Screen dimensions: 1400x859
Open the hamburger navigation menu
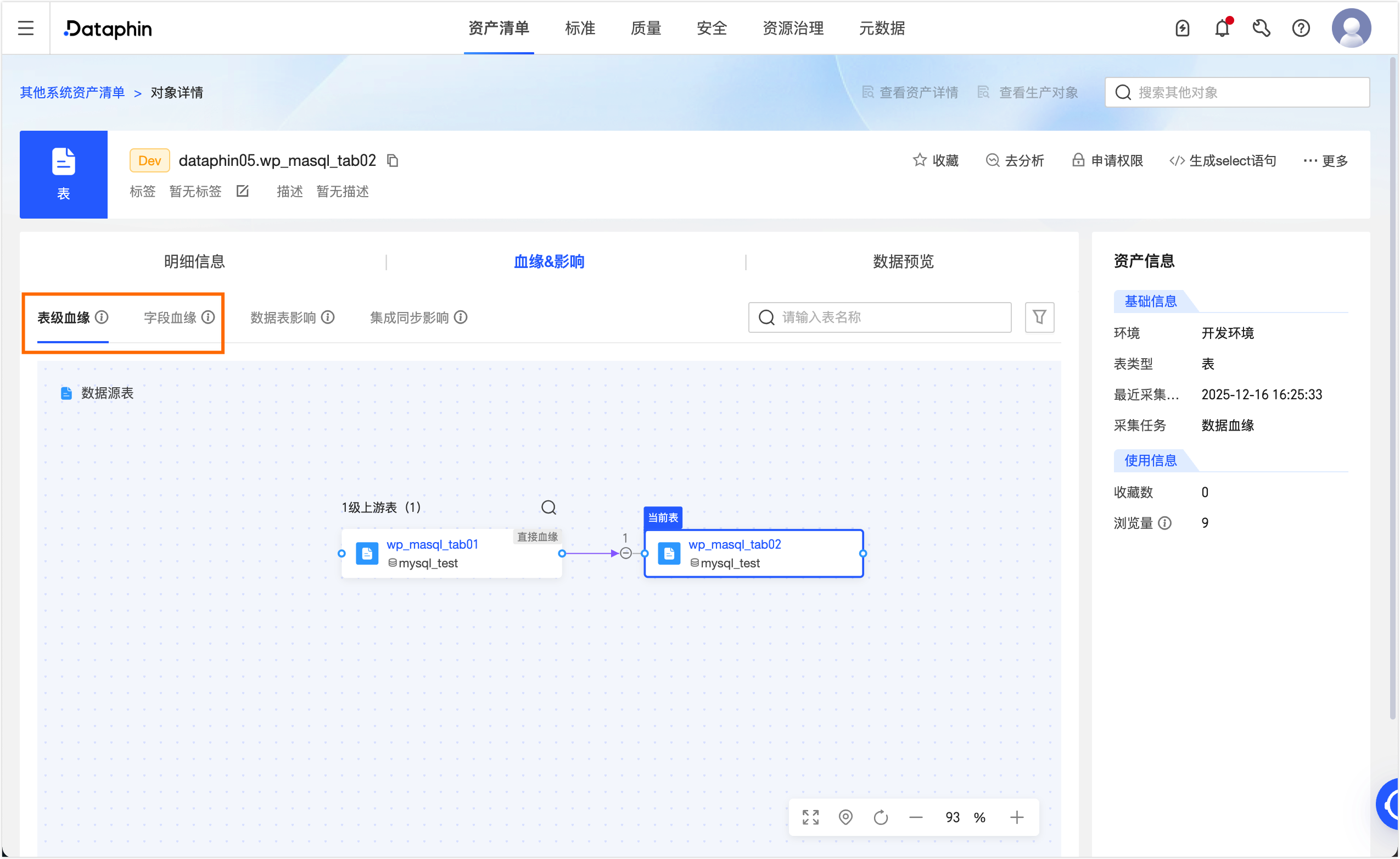click(x=26, y=28)
